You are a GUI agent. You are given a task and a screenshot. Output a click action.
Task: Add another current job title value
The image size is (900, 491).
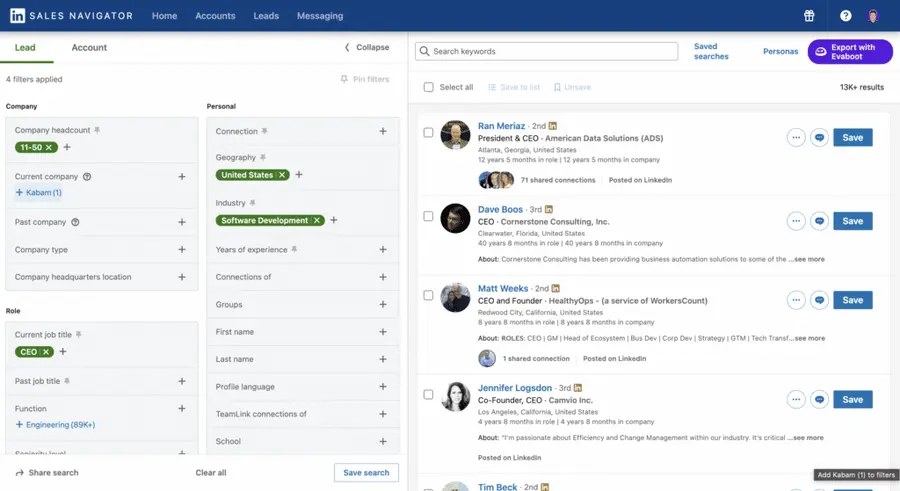(63, 351)
